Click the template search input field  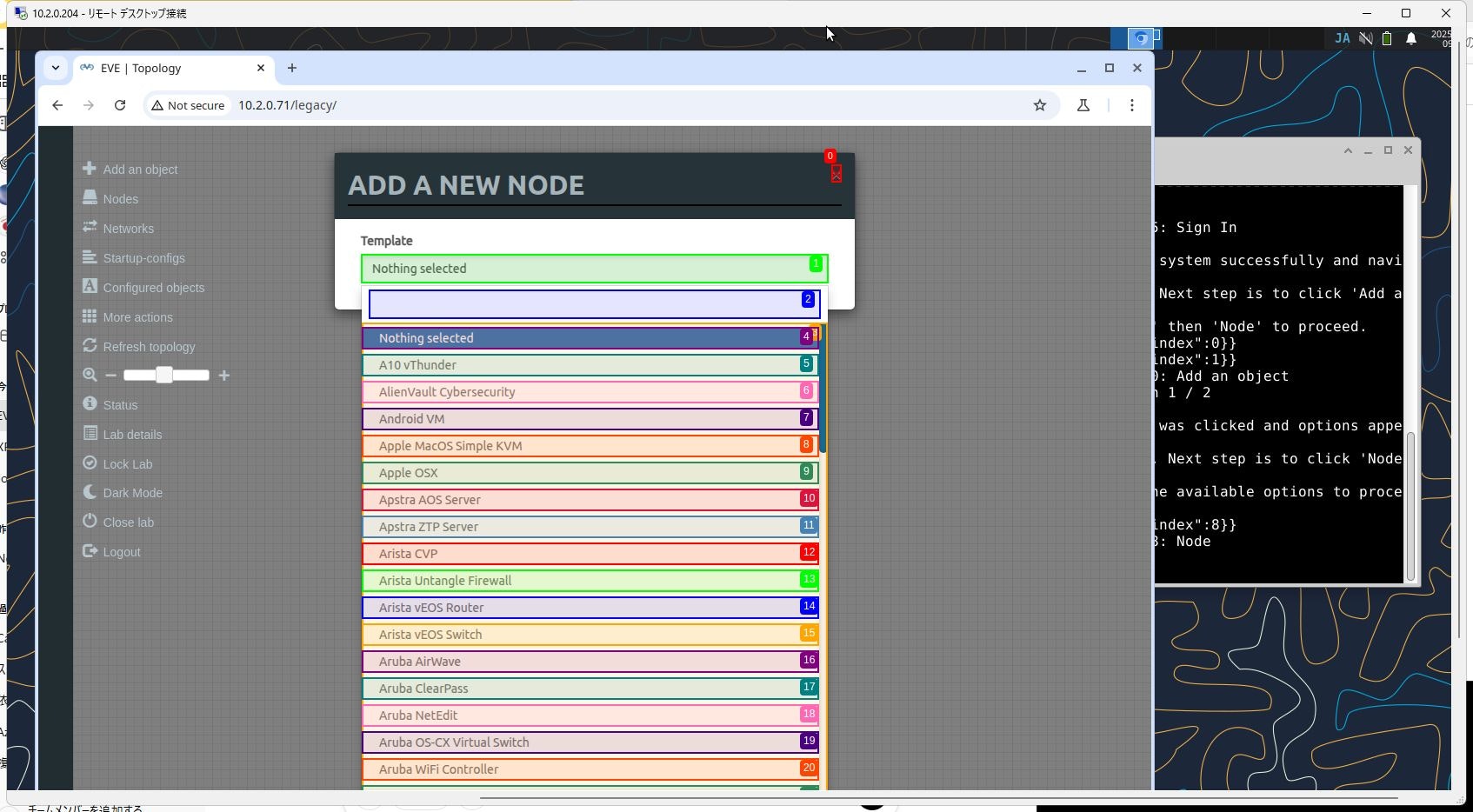point(595,304)
